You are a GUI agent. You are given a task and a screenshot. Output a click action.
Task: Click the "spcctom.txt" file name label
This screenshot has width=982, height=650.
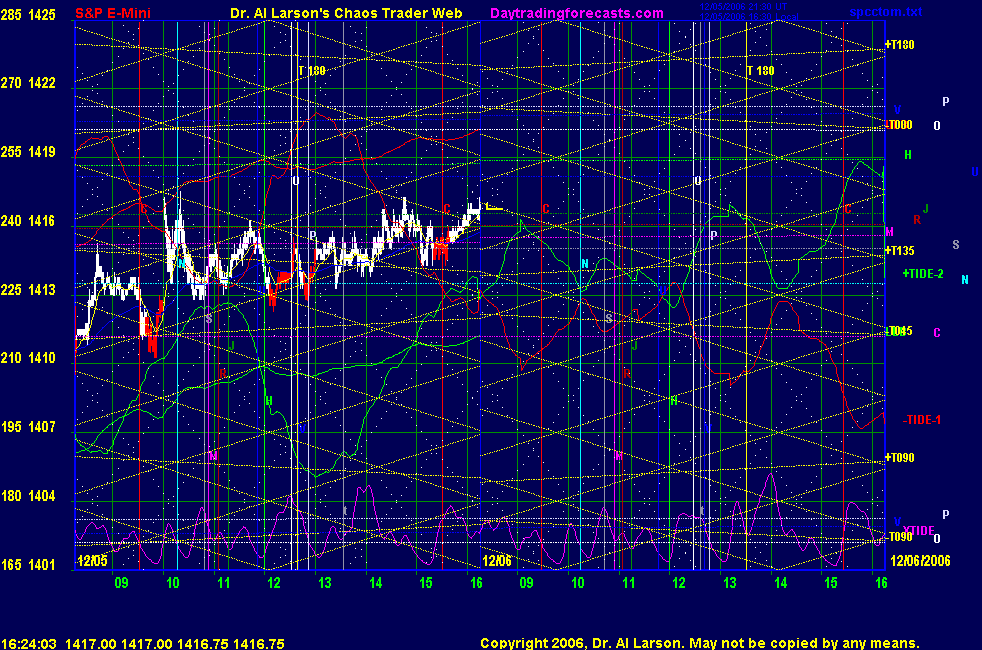pos(886,12)
